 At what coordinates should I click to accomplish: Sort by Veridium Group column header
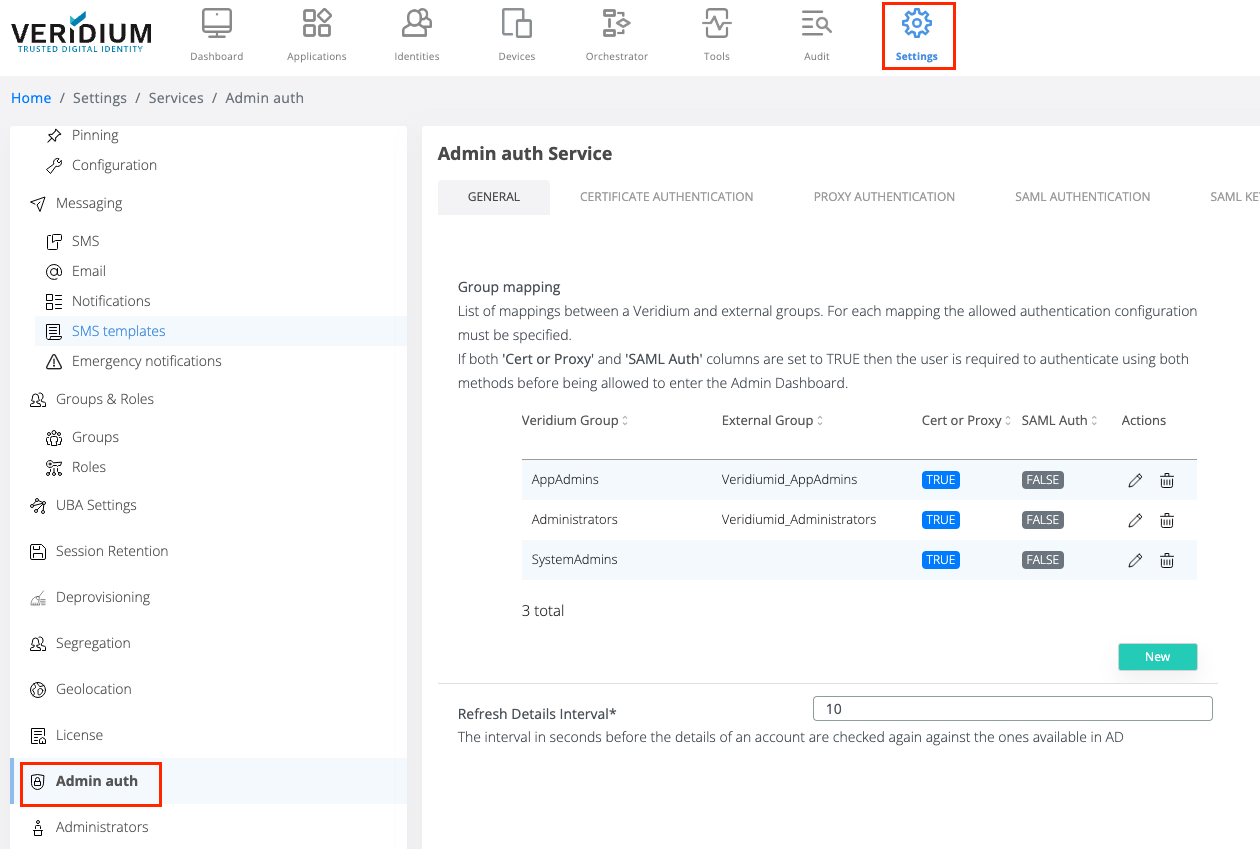(575, 421)
